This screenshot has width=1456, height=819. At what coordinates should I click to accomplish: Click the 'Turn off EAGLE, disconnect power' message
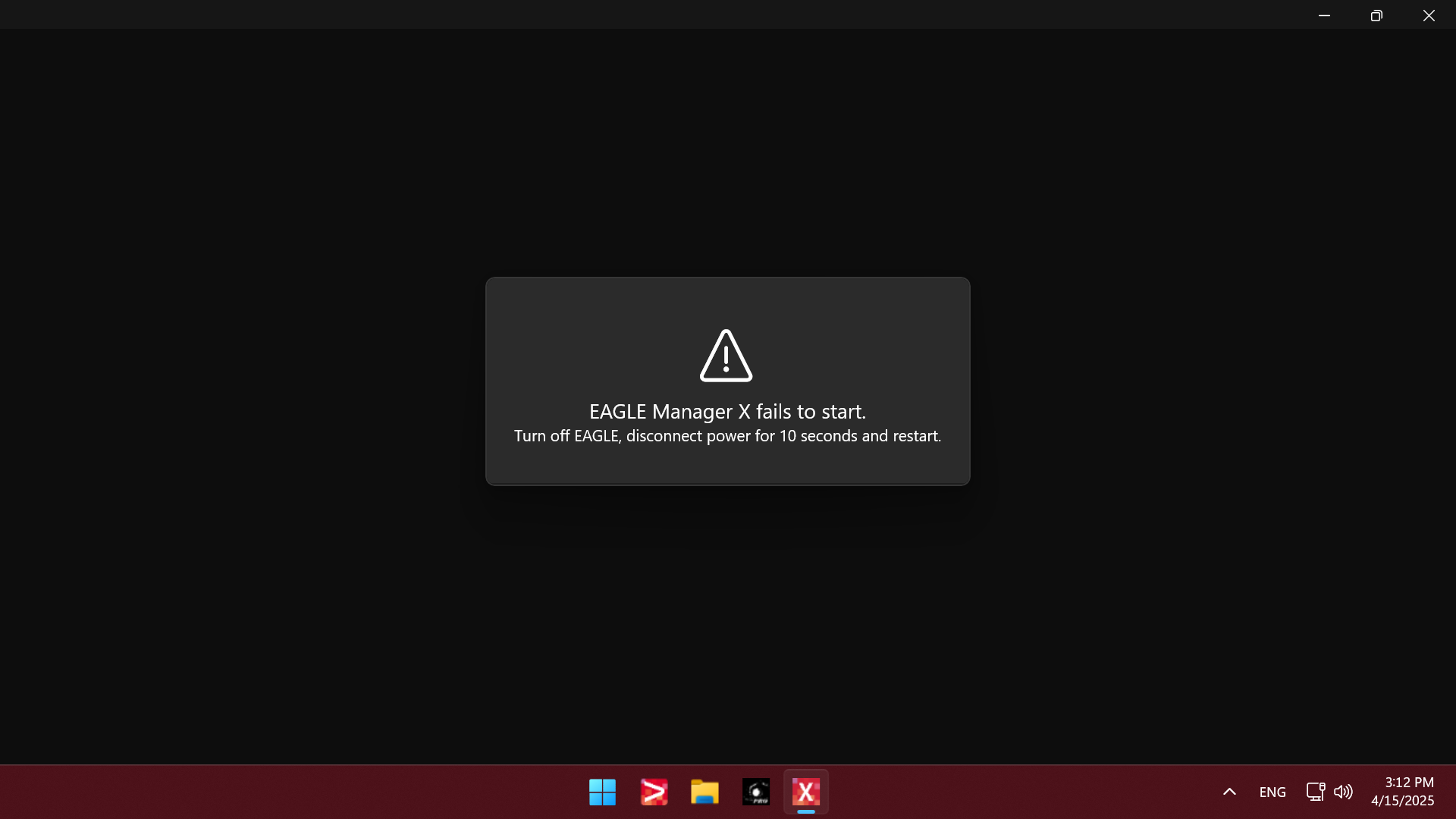point(727,436)
